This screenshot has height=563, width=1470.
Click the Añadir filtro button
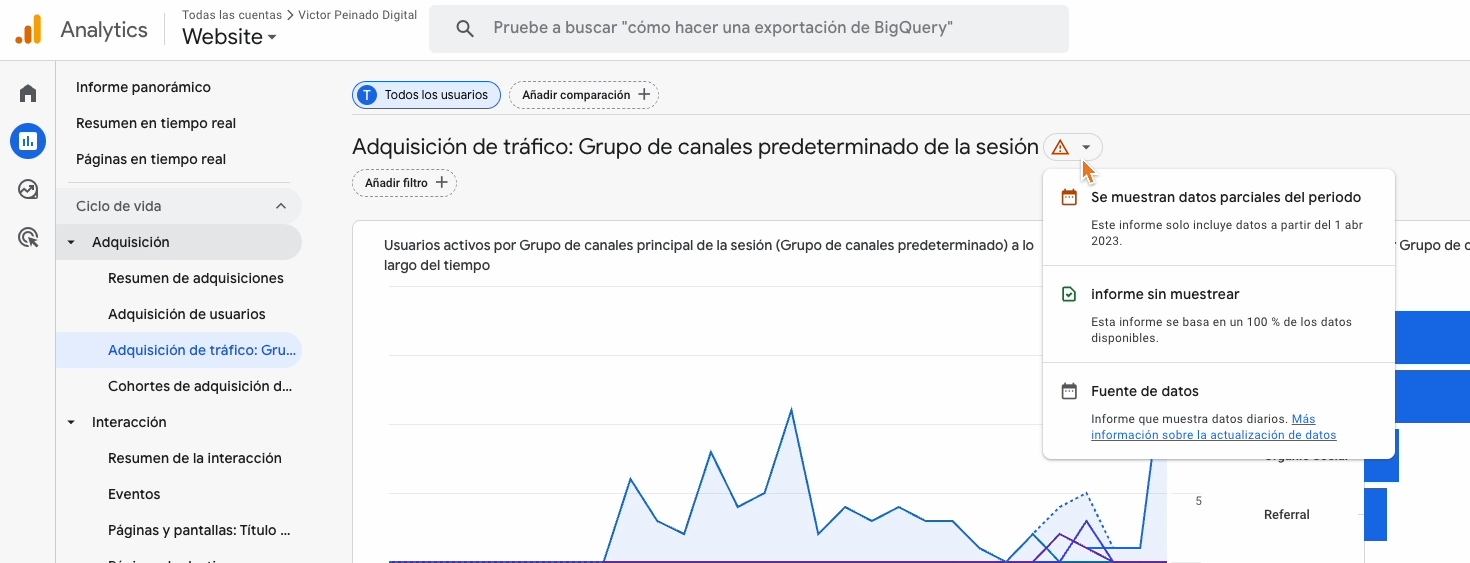pos(404,183)
